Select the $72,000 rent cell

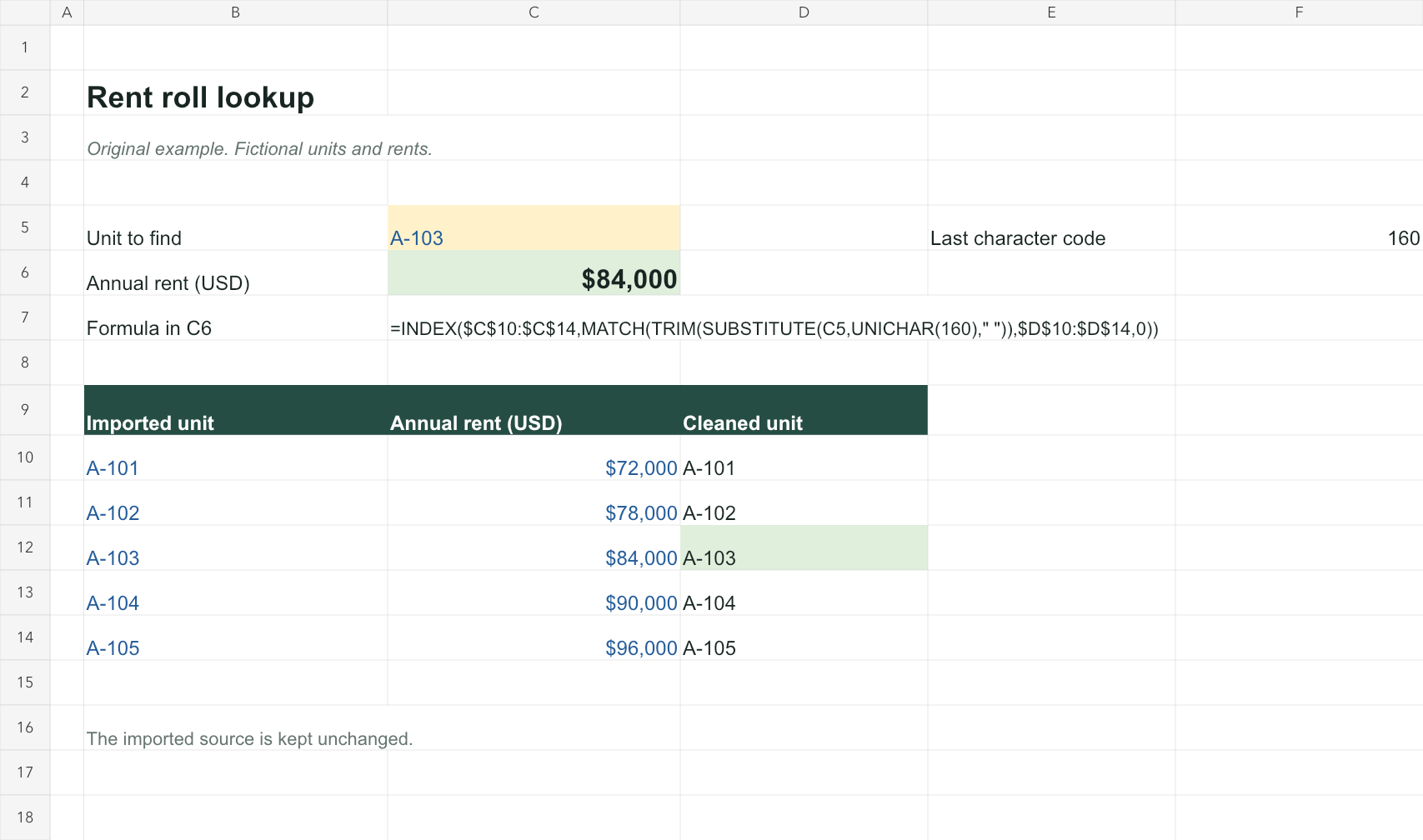(x=534, y=457)
